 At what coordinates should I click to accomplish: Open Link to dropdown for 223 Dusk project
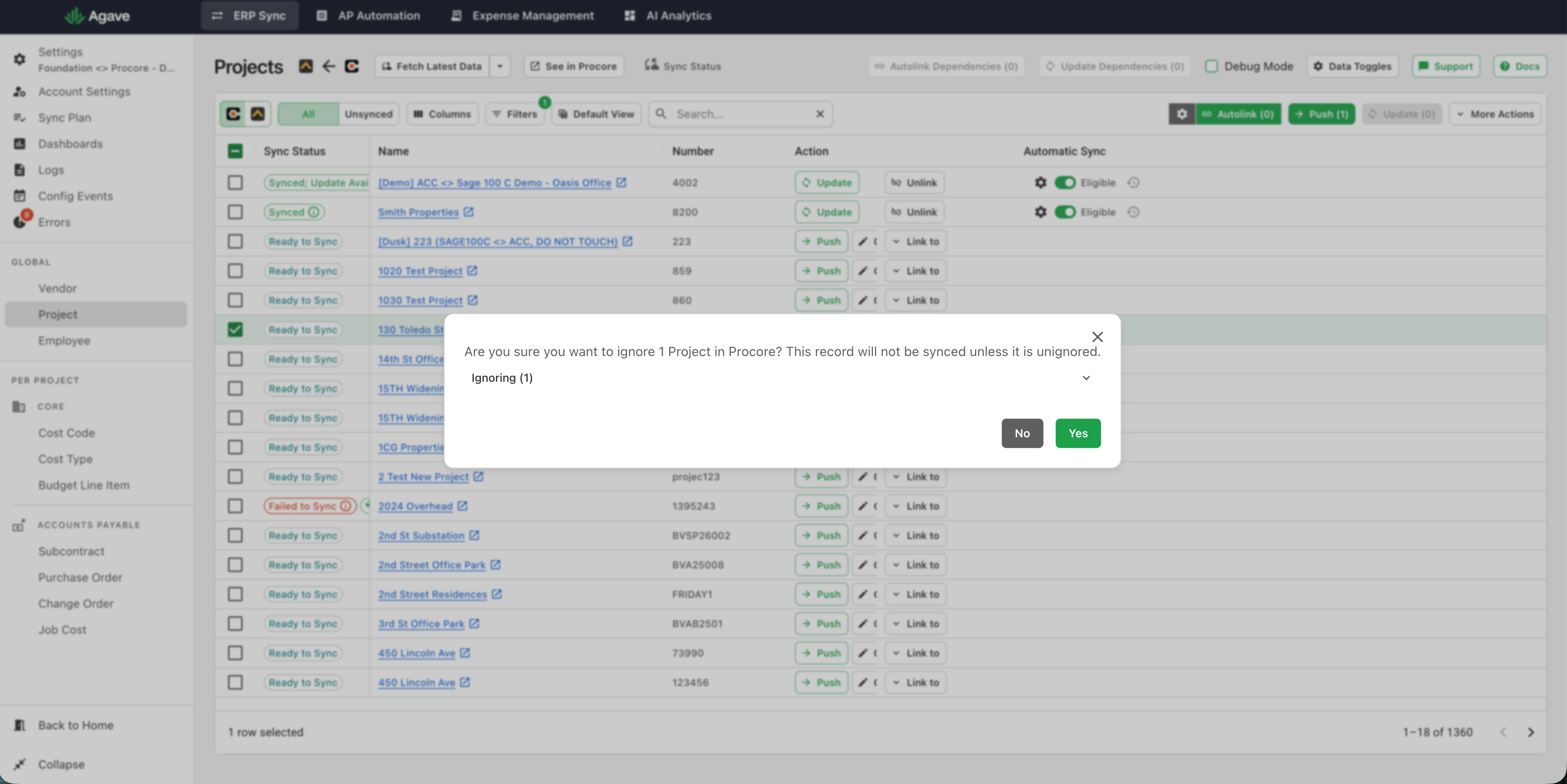[915, 241]
